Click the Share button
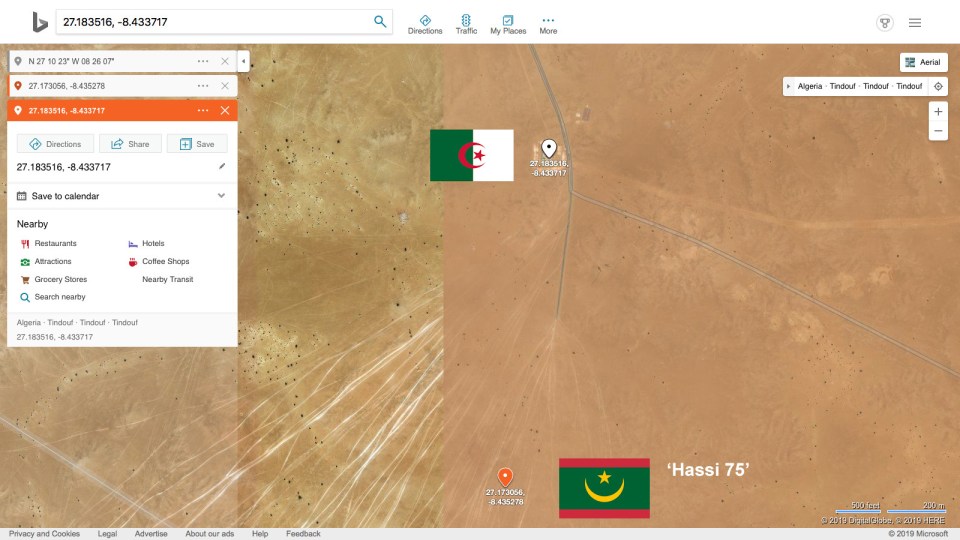This screenshot has width=960, height=540. (130, 144)
